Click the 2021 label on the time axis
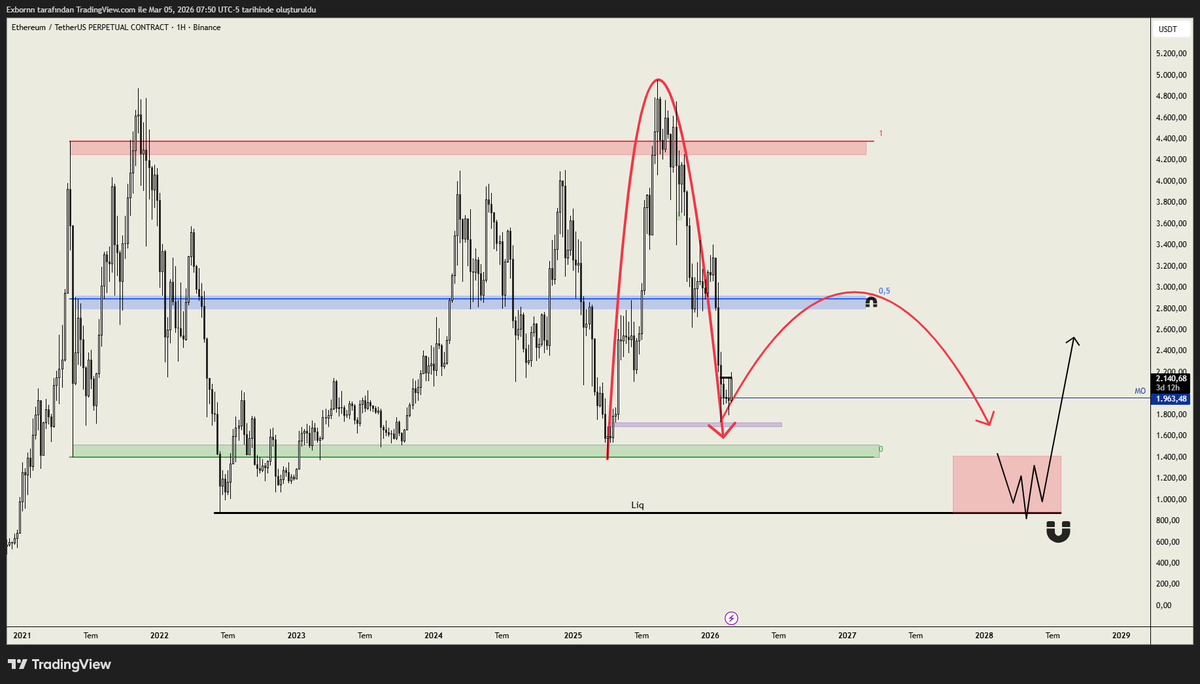Image resolution: width=1200 pixels, height=684 pixels. (x=21, y=635)
